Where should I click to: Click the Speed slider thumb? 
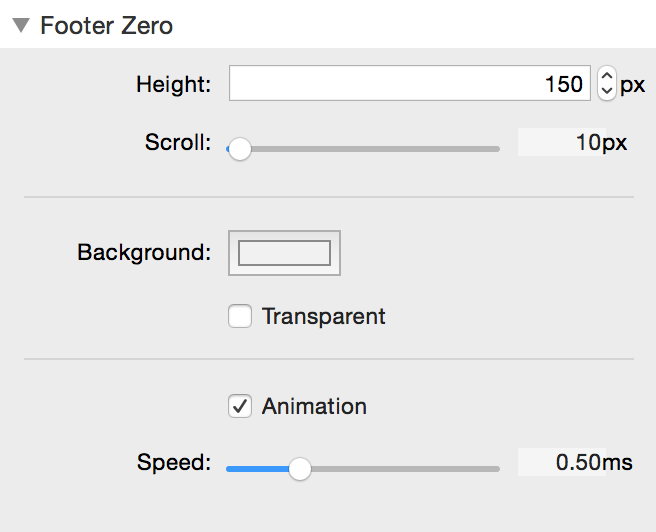point(299,468)
